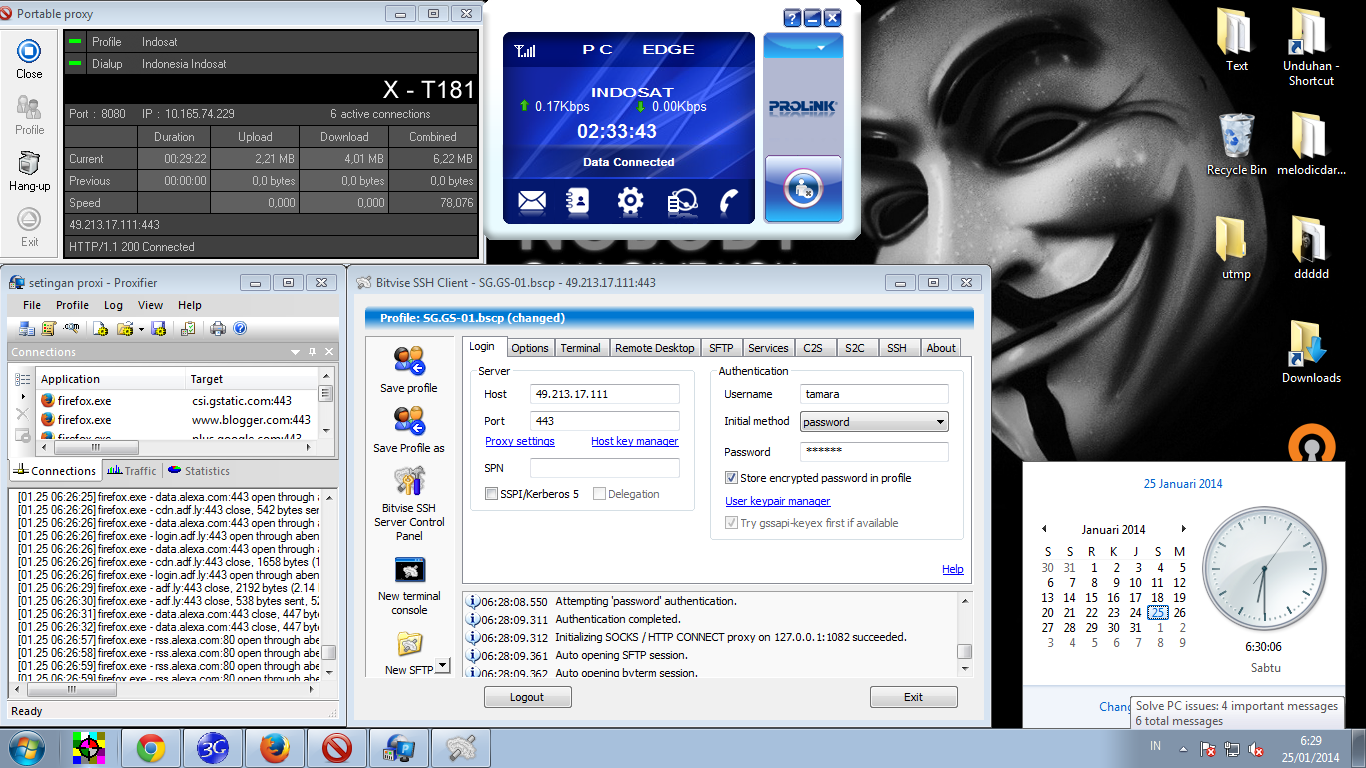Open the File menu in Proxifier

tap(32, 305)
